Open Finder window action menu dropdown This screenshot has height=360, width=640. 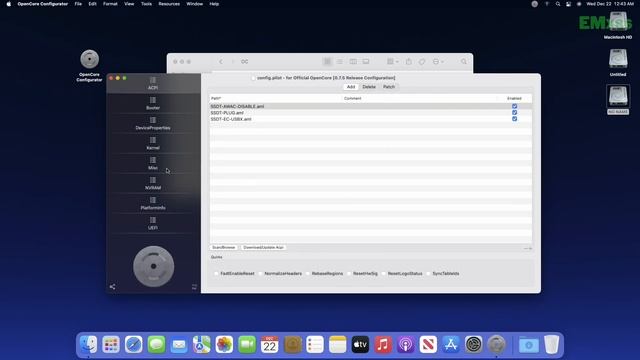point(438,62)
